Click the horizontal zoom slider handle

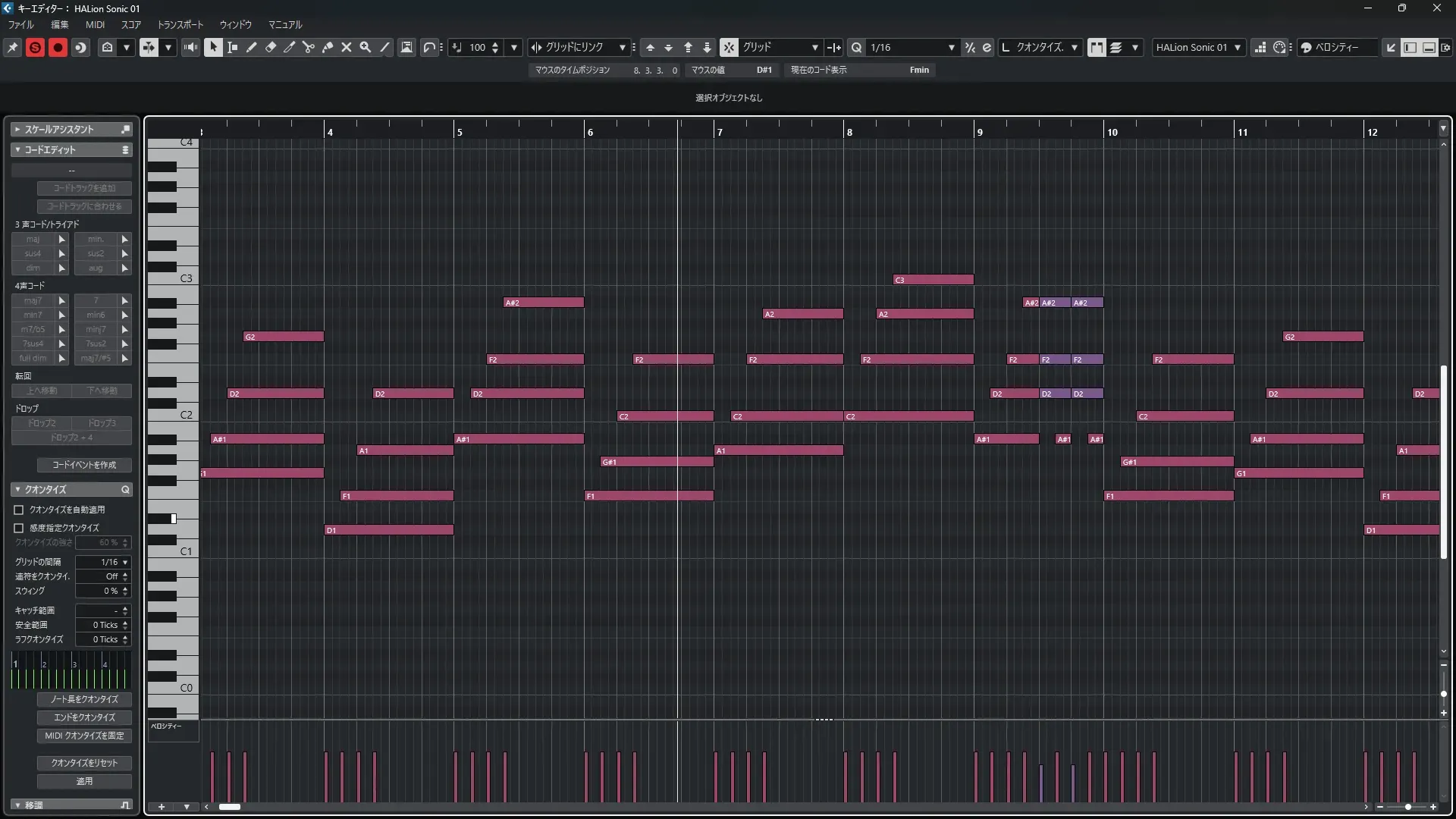coord(1408,807)
